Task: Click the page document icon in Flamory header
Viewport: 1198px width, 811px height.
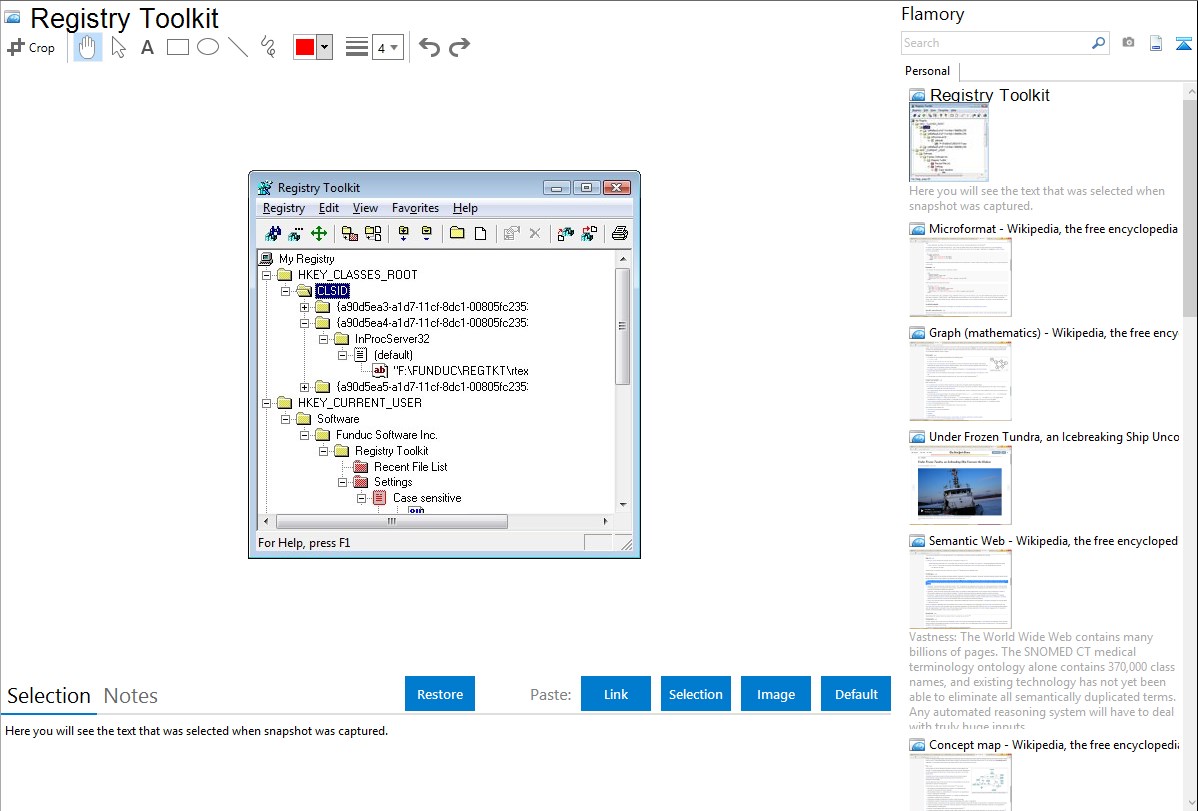Action: pyautogui.click(x=1156, y=44)
